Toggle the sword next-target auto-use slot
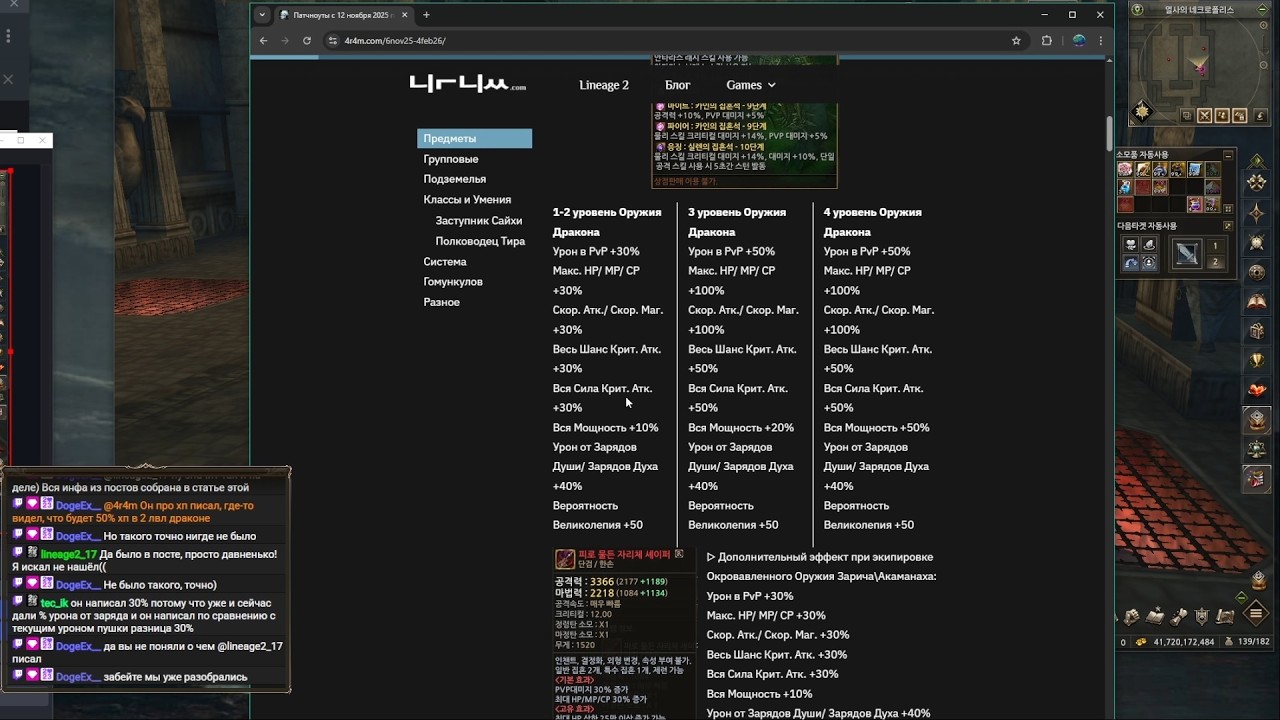 click(1187, 254)
